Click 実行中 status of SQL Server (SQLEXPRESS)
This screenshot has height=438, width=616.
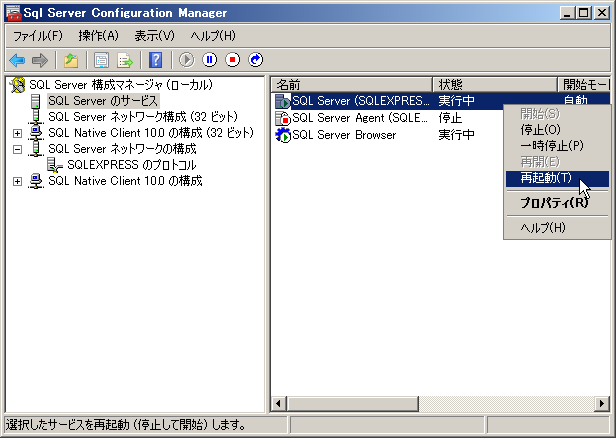(x=456, y=101)
